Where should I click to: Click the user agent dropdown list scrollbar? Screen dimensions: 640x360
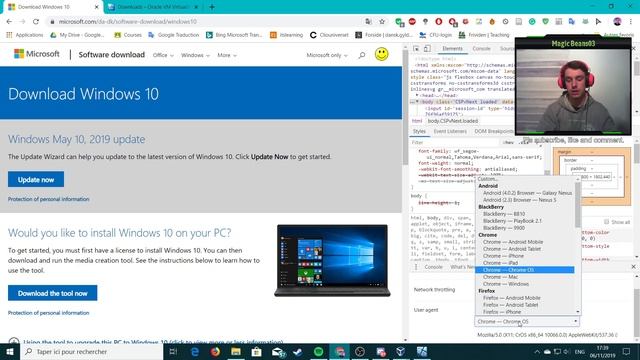pyautogui.click(x=578, y=204)
